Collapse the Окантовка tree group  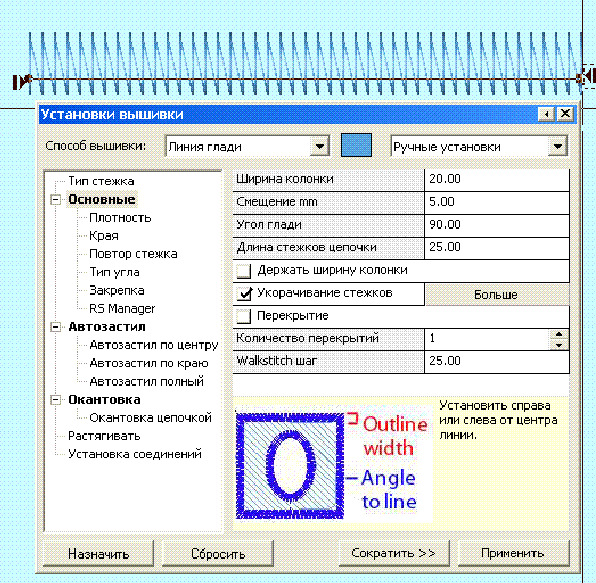click(56, 400)
